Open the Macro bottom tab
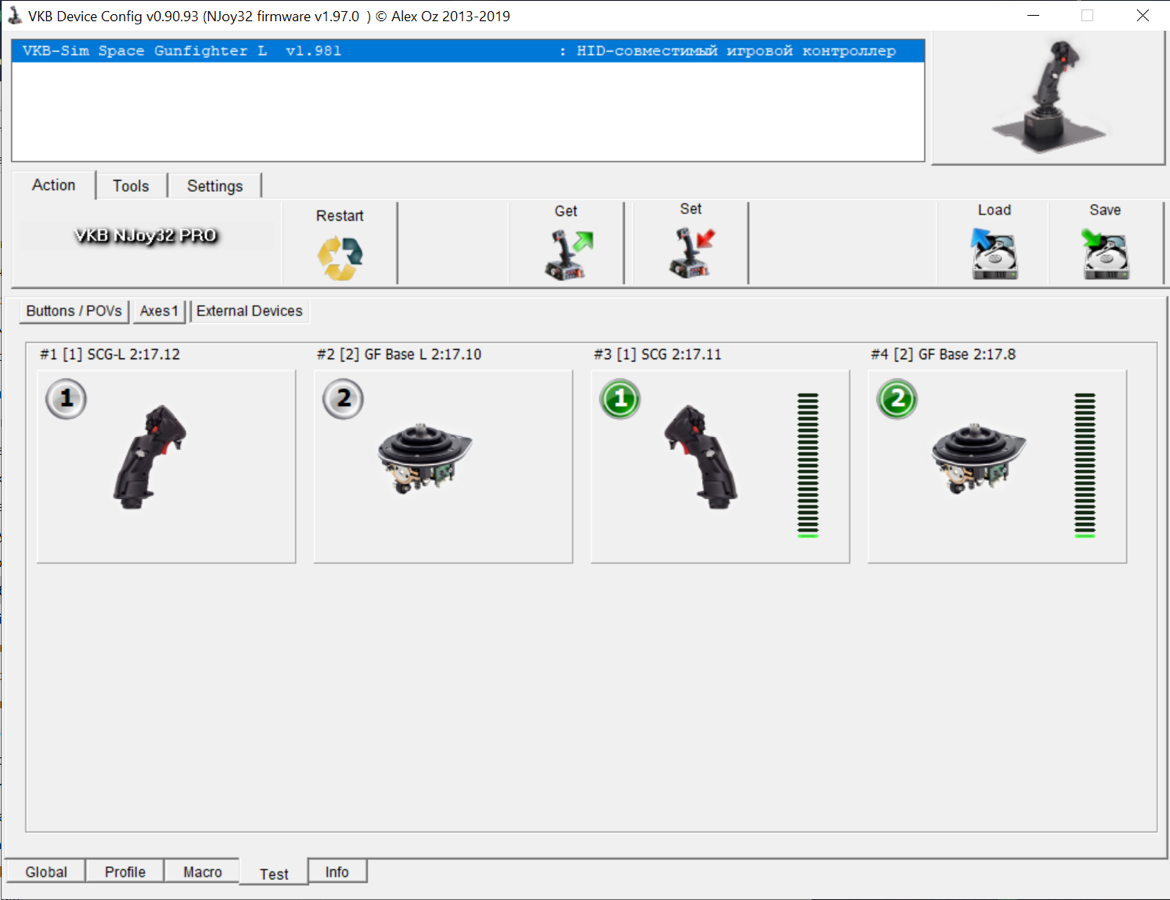The image size is (1170, 900). [202, 872]
